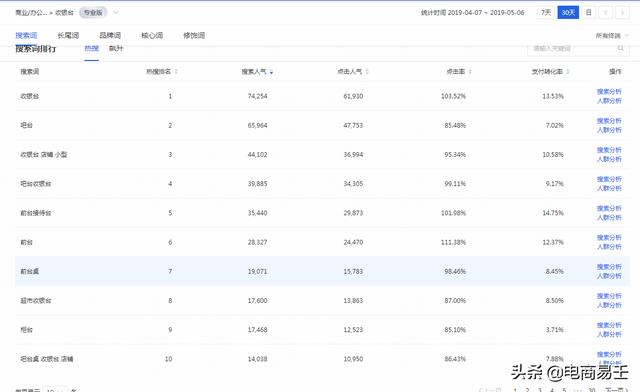Open the 所有终端 terminal dropdown

pyautogui.click(x=612, y=36)
